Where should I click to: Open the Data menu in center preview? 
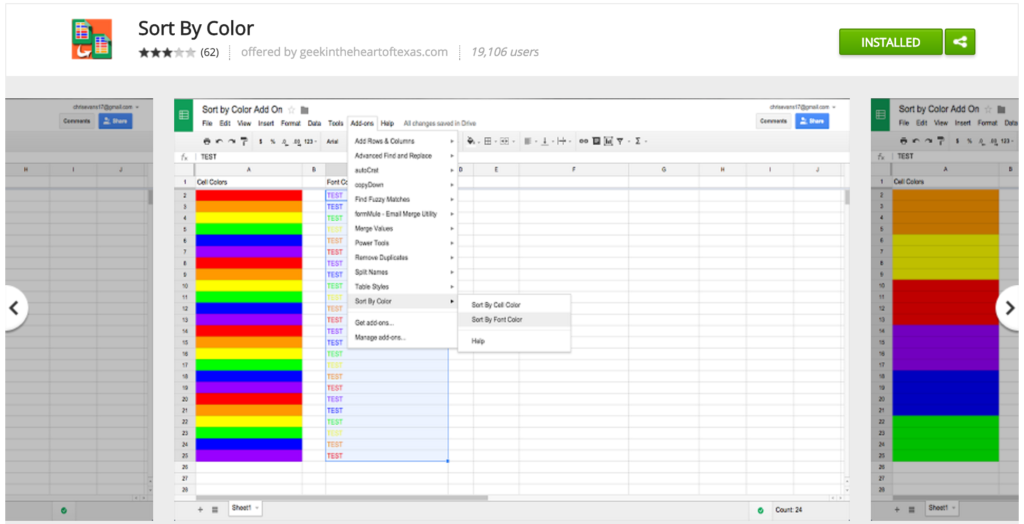[314, 123]
